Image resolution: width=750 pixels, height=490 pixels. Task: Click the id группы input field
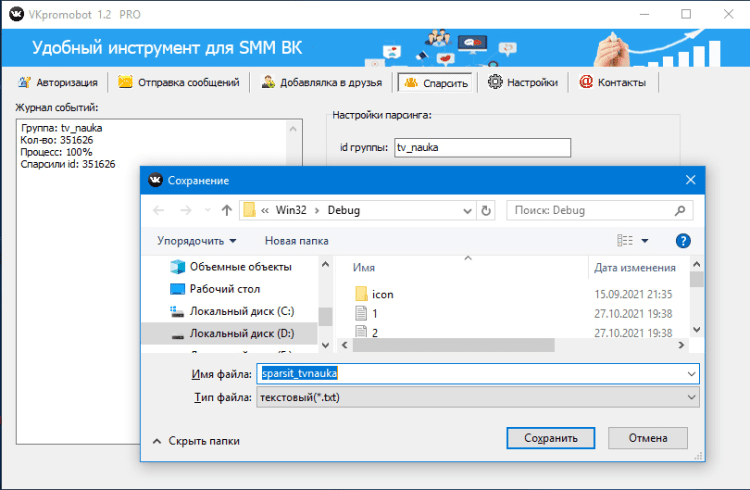[482, 147]
